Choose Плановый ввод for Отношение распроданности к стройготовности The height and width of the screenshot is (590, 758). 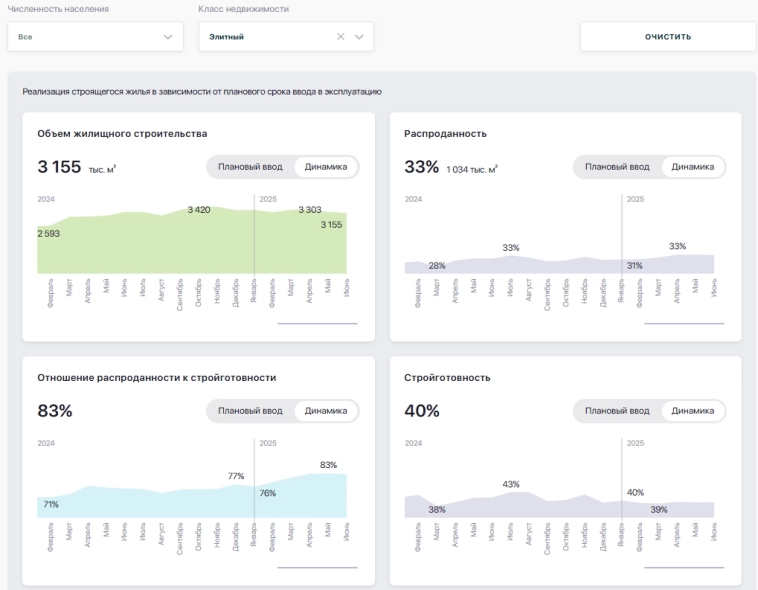click(250, 411)
